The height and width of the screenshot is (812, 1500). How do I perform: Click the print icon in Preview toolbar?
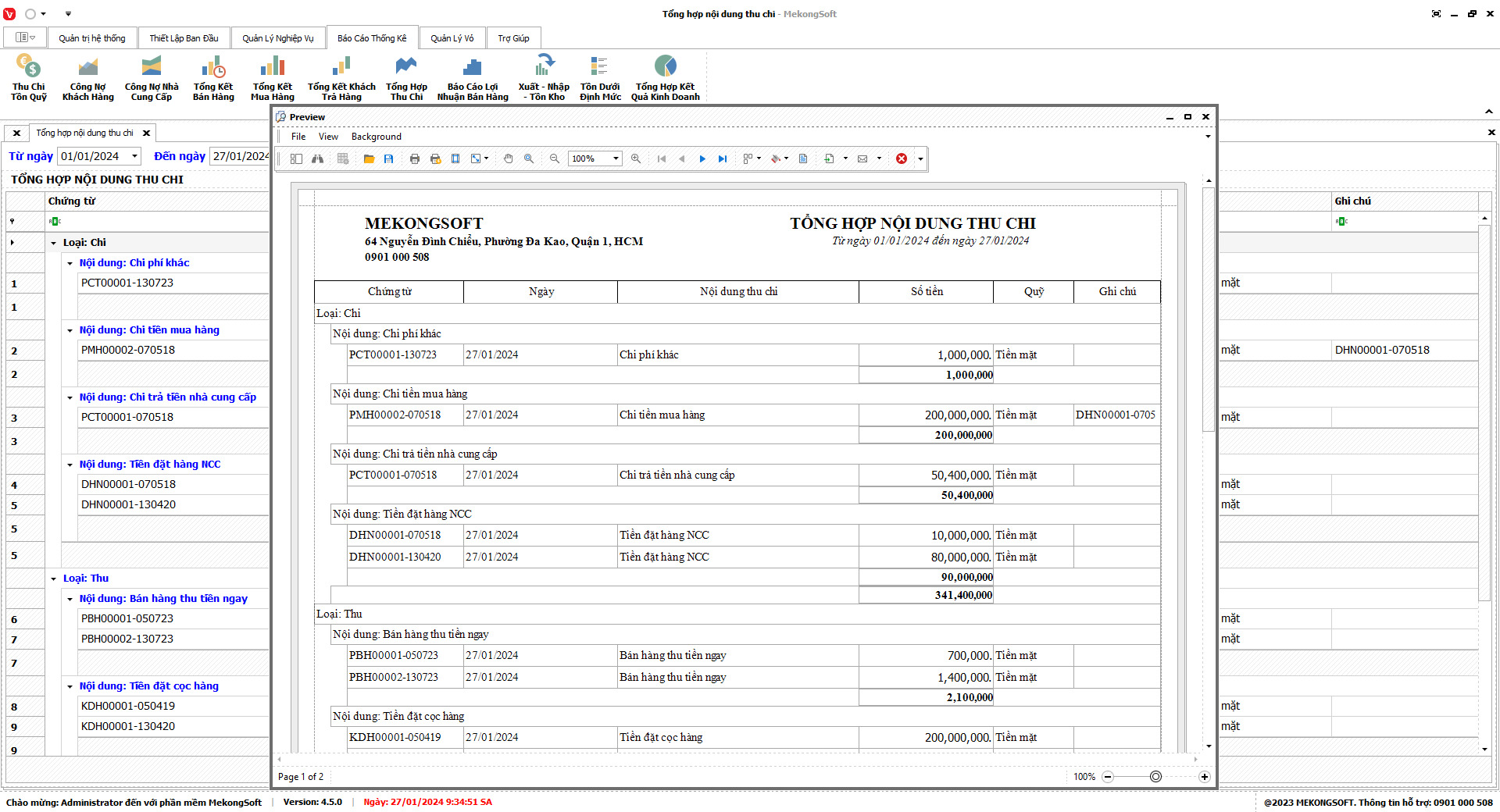click(415, 158)
